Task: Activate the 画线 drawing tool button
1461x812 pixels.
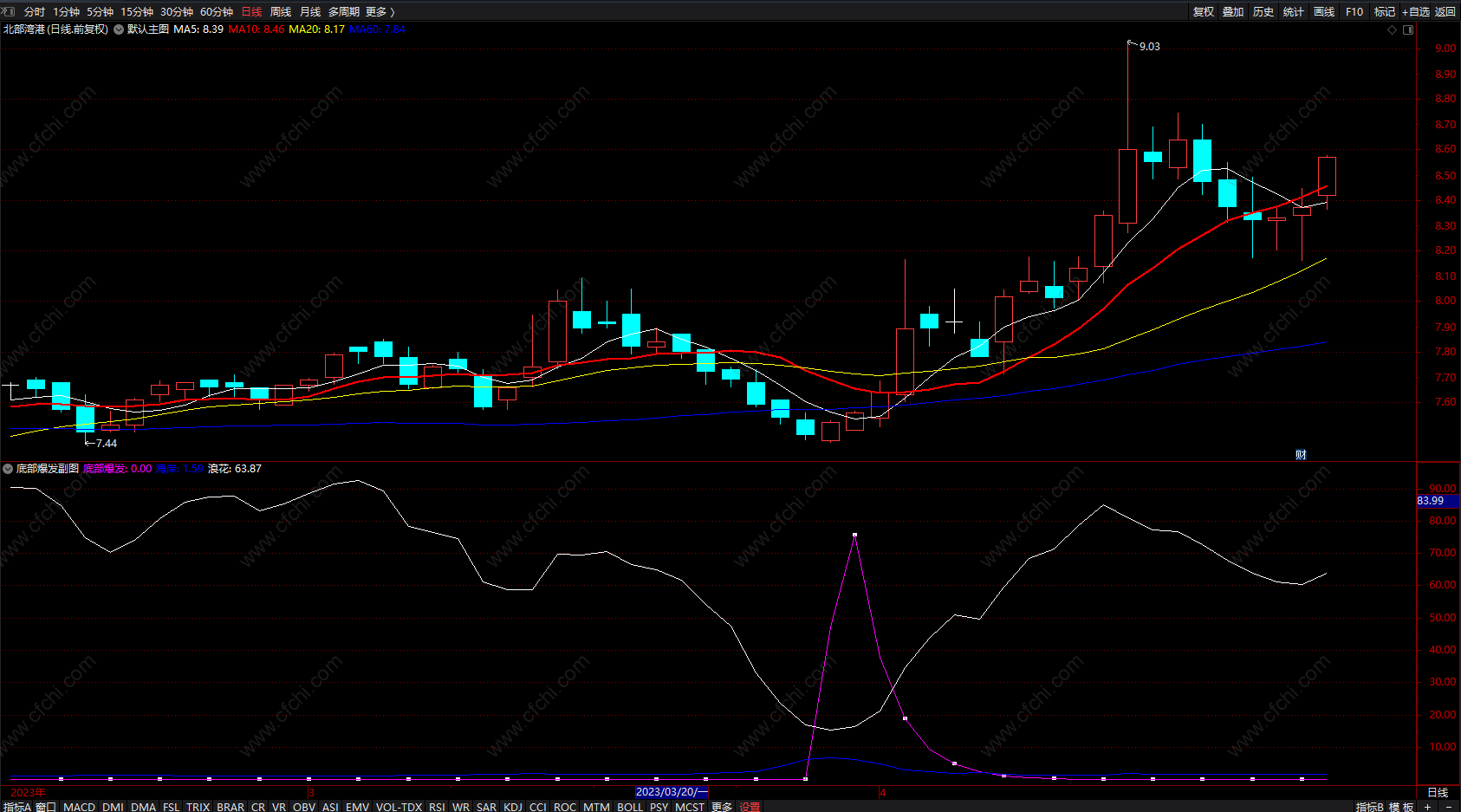Action: [x=1324, y=12]
